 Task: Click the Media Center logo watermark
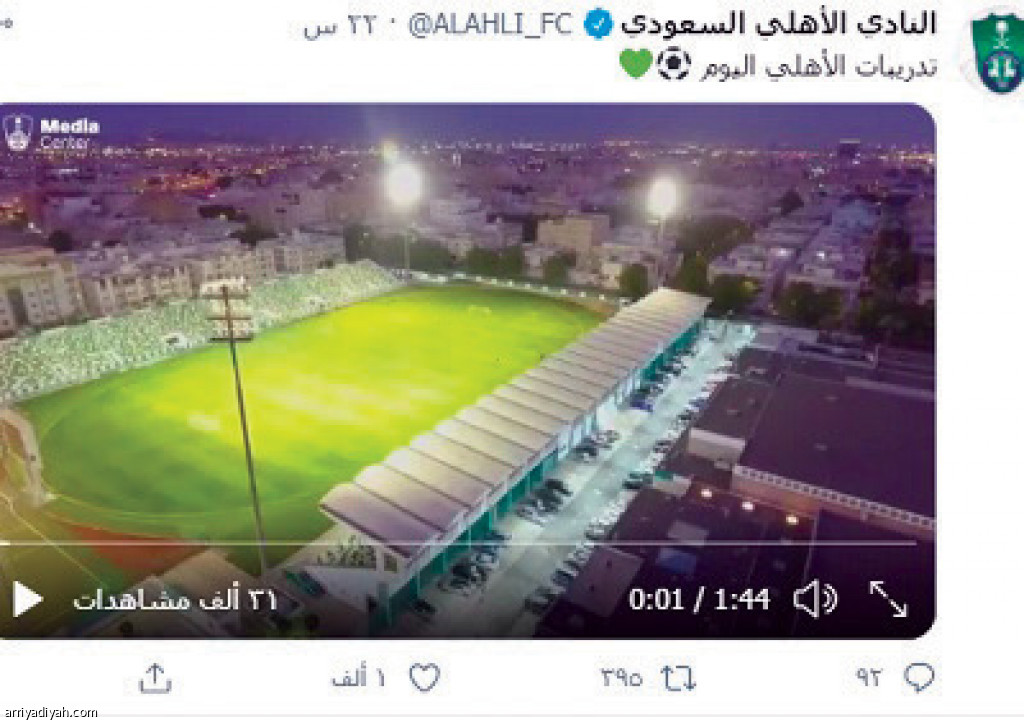pos(51,133)
